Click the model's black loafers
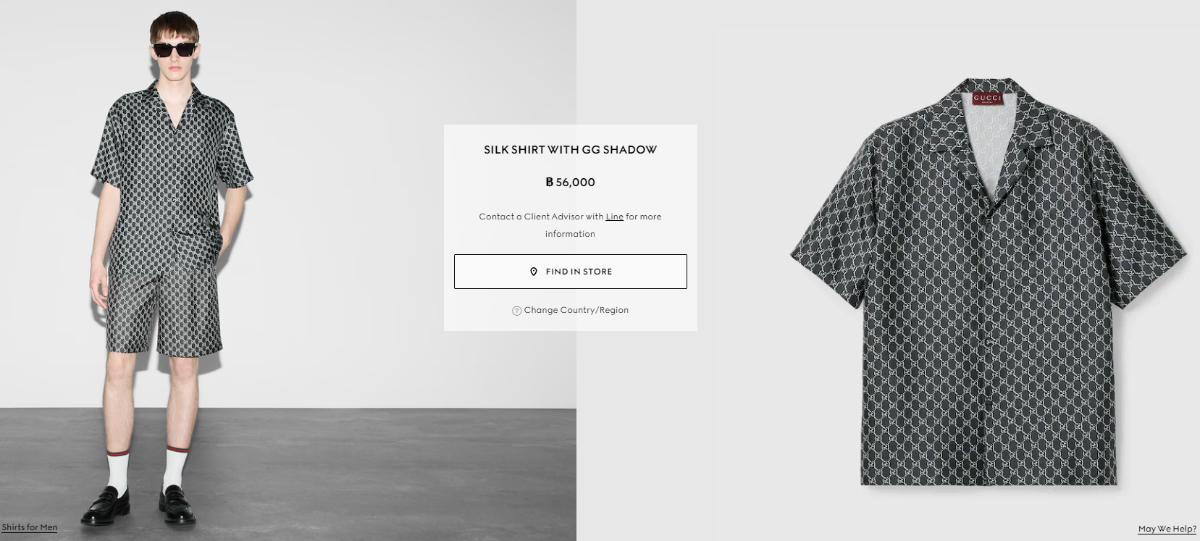The height and width of the screenshot is (541, 1200). click(140, 505)
